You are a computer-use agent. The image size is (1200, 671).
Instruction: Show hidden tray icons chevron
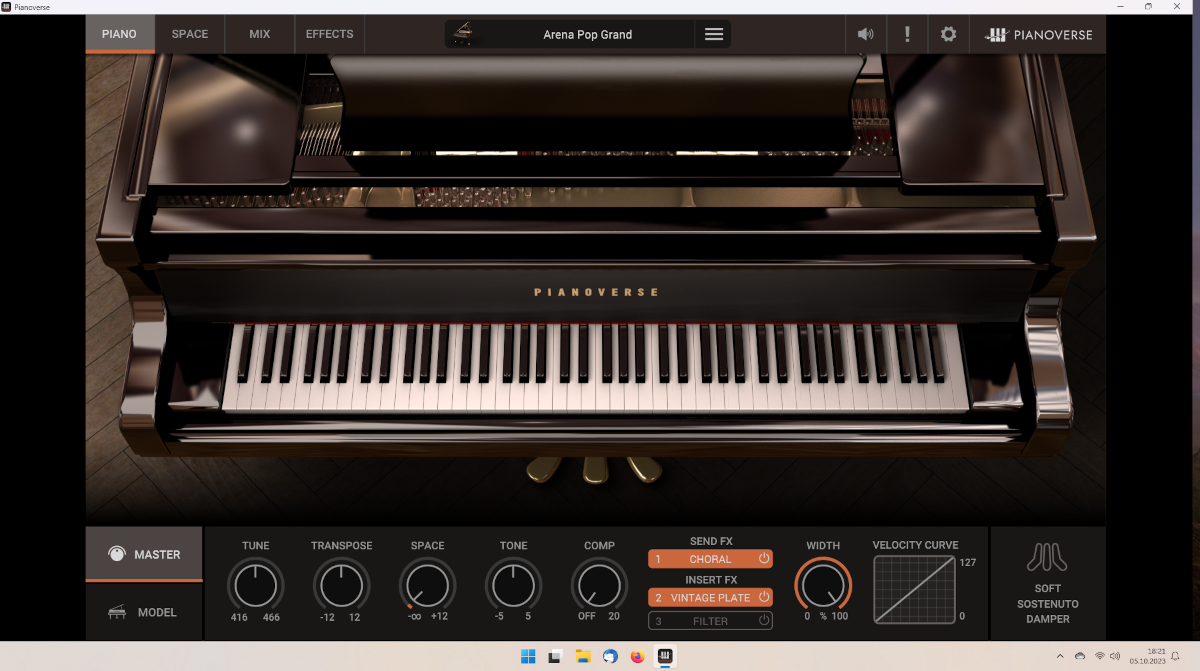[1058, 656]
